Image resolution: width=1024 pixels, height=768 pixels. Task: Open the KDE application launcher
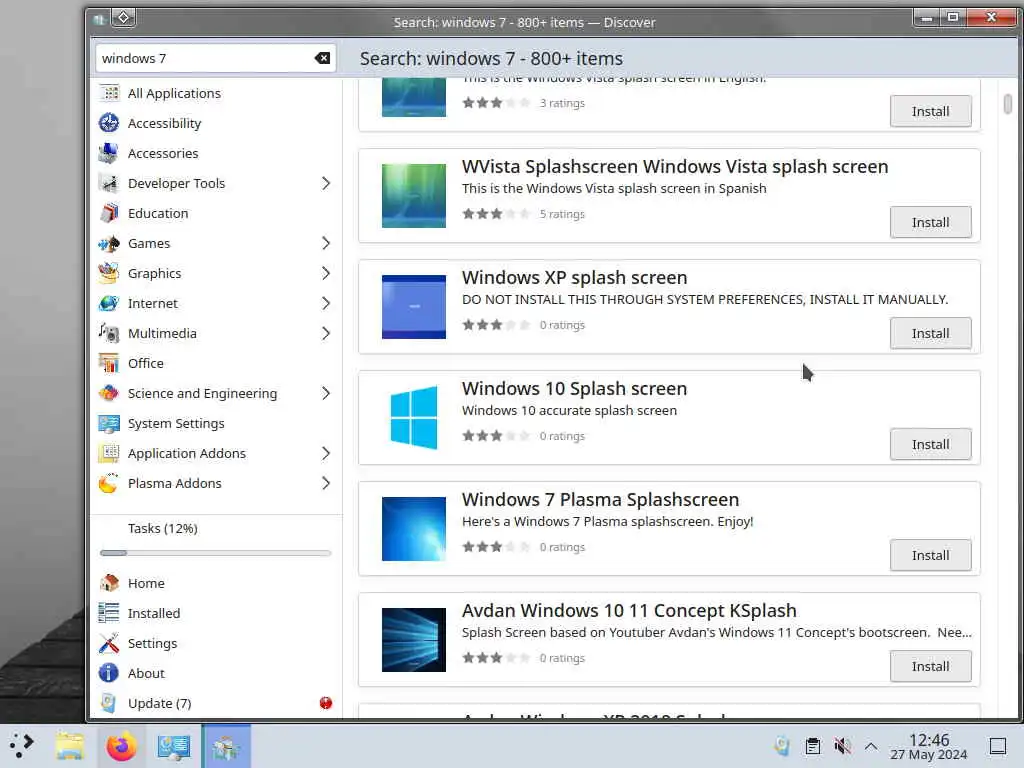tap(22, 746)
